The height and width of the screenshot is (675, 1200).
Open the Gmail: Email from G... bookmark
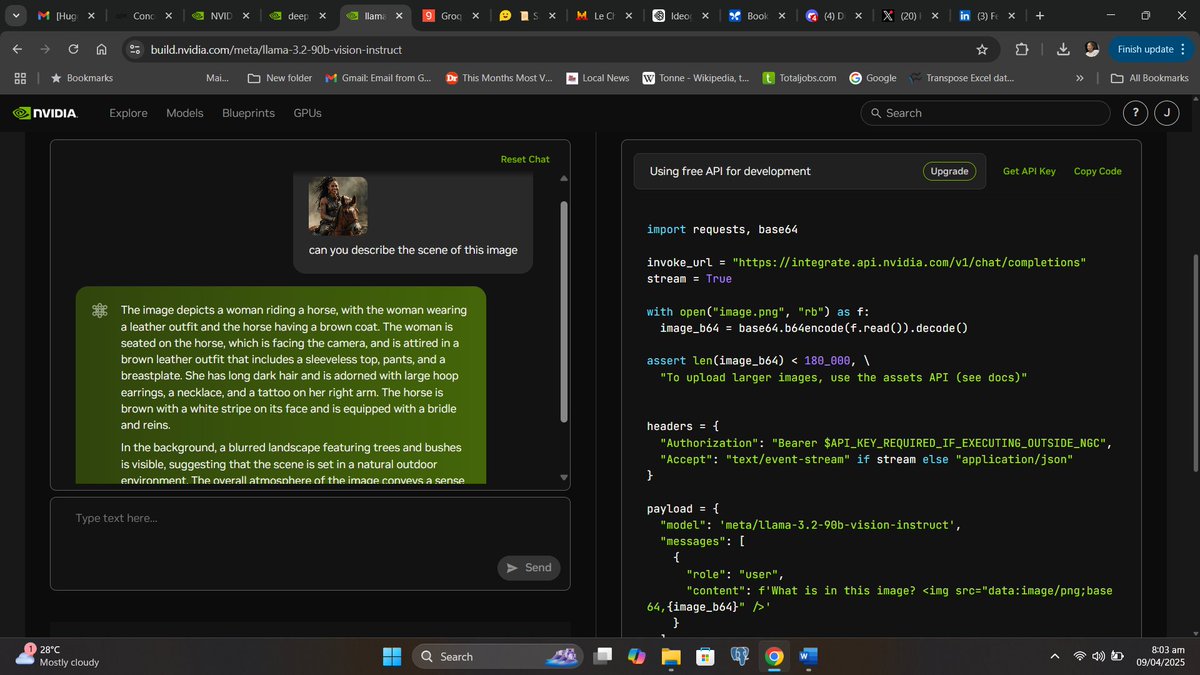pyautogui.click(x=378, y=78)
